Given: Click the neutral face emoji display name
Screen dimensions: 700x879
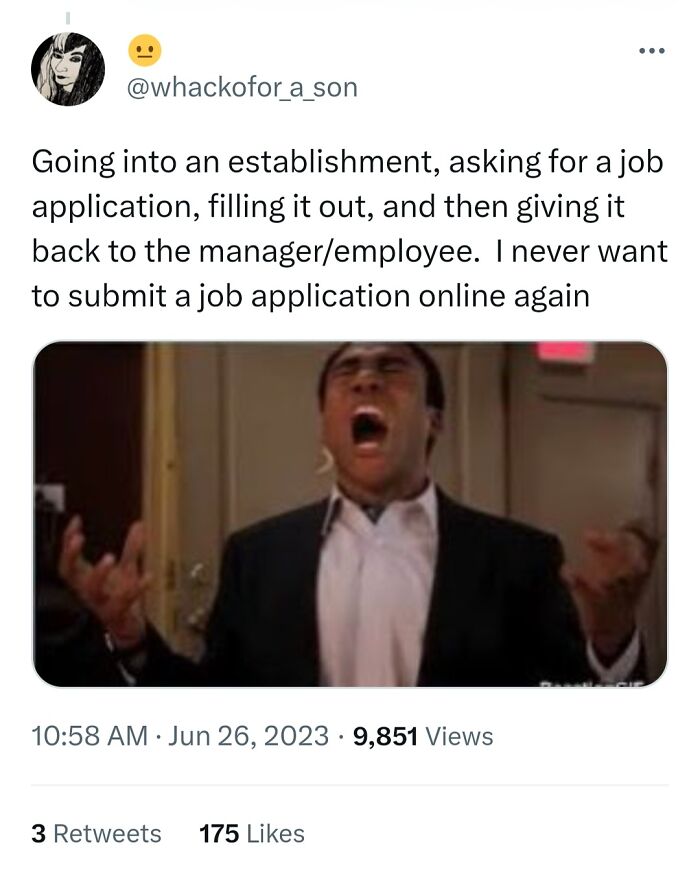Looking at the screenshot, I should tap(144, 50).
